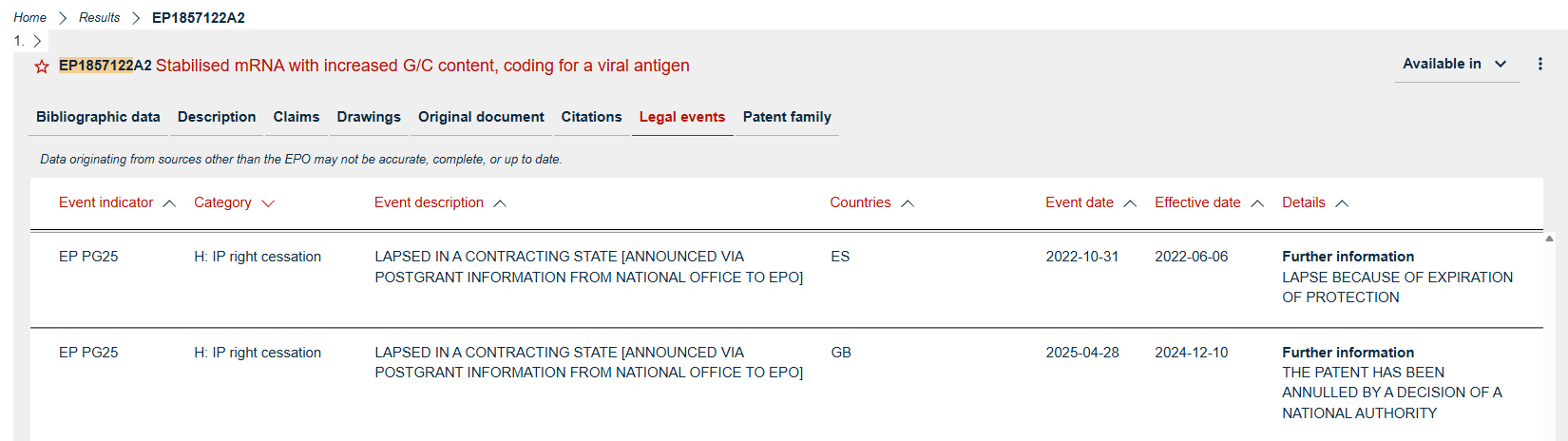Star the EP1857122A2 patent as favorite

coord(42,67)
